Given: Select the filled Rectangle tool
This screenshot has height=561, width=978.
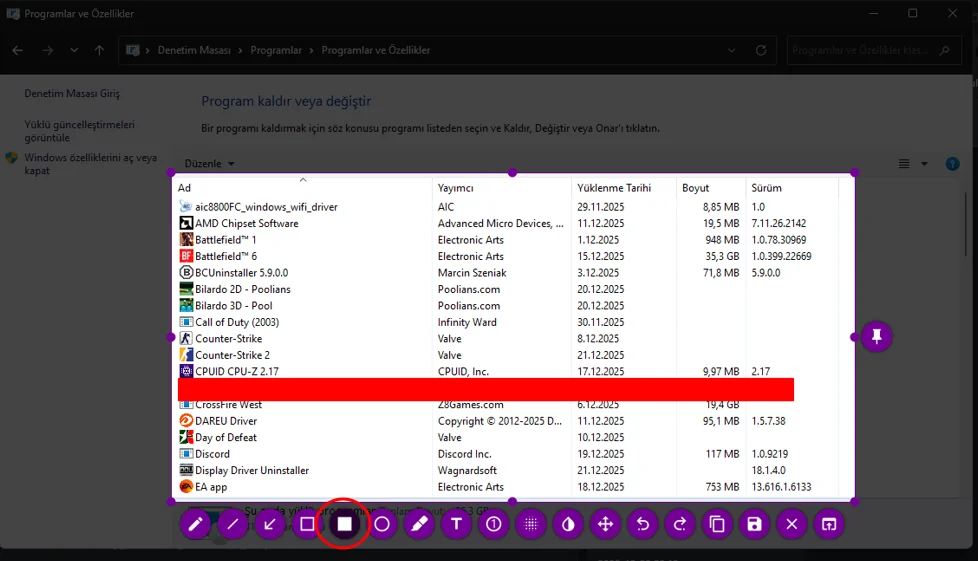Looking at the screenshot, I should point(344,524).
